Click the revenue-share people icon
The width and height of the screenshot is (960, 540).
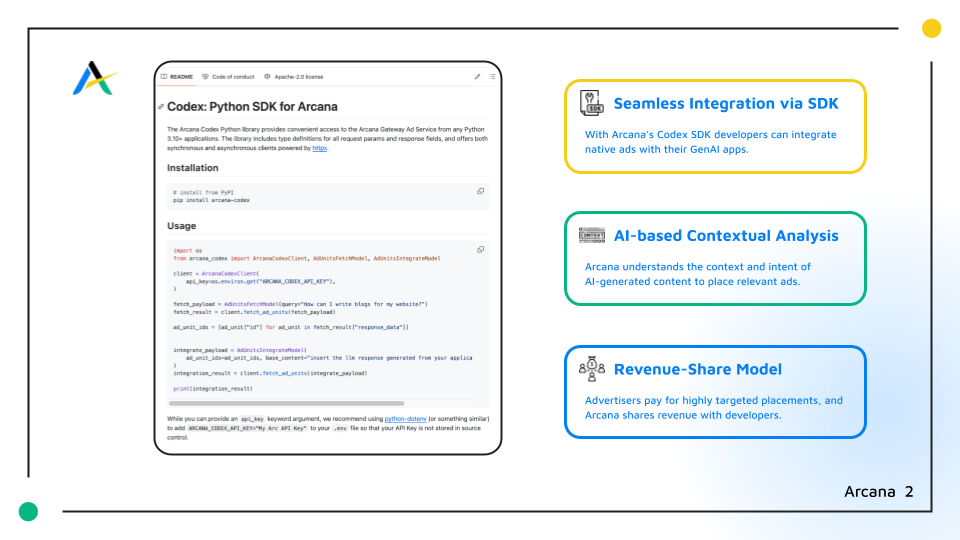click(x=591, y=369)
